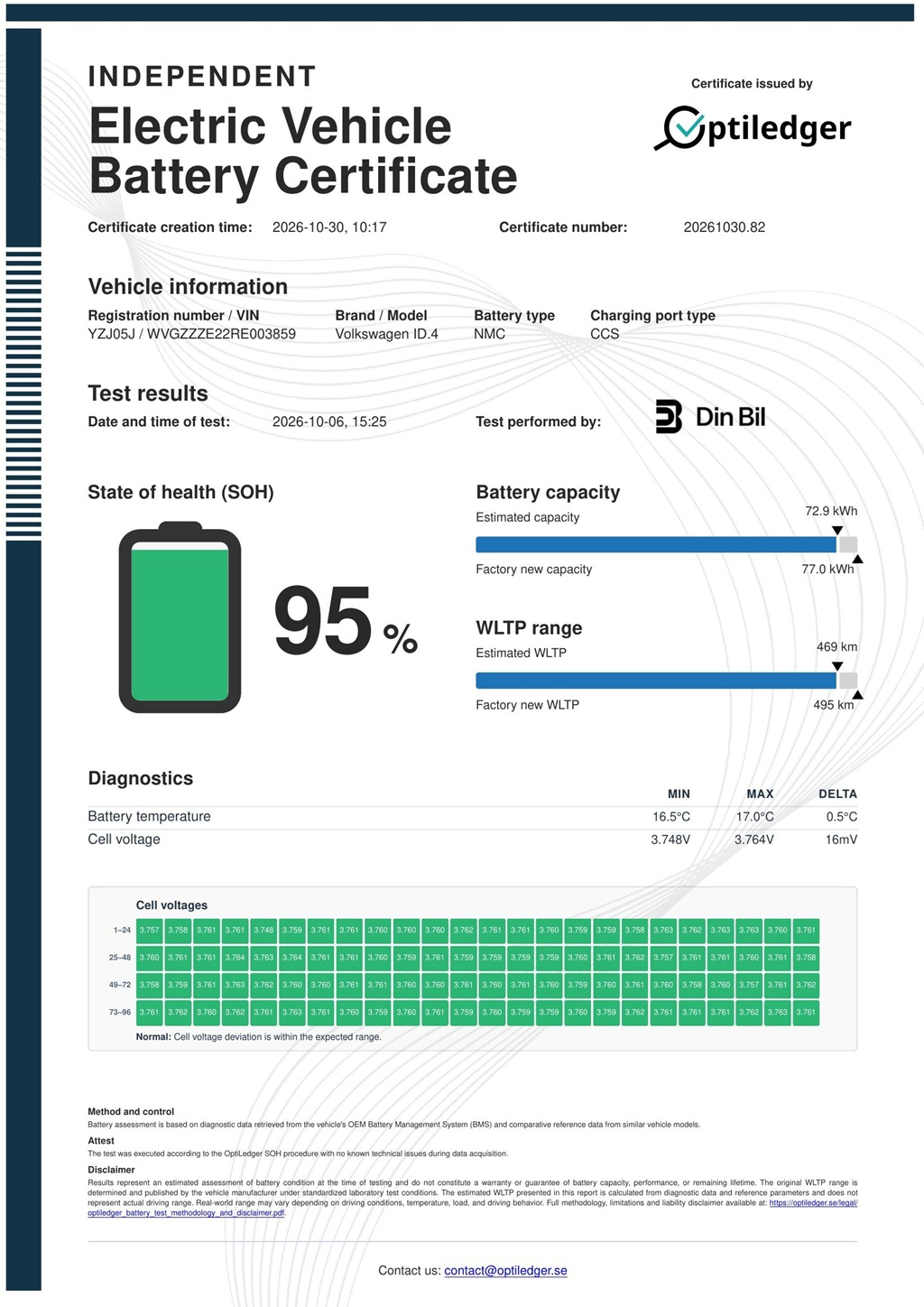Select the certificate number 20261030.82
924x1307 pixels.
724,227
